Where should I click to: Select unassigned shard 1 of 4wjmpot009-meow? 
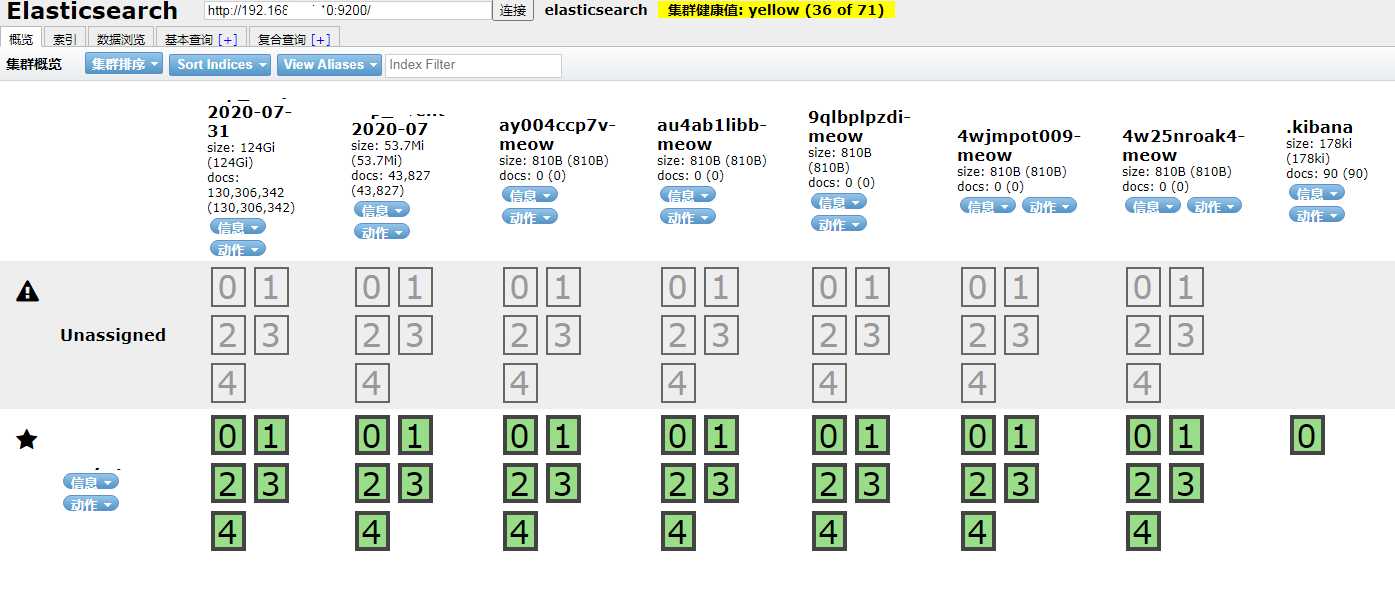(x=1020, y=288)
